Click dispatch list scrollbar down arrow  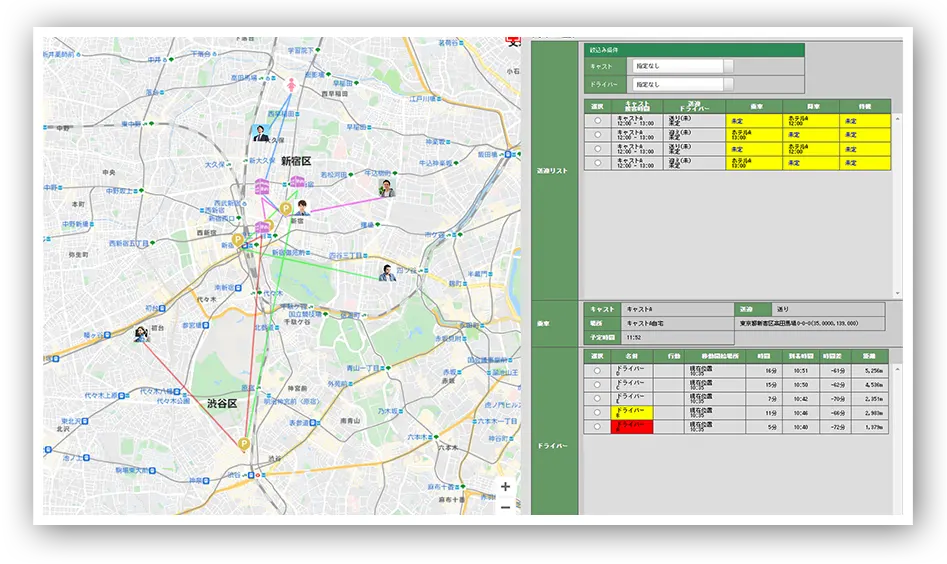tap(897, 293)
